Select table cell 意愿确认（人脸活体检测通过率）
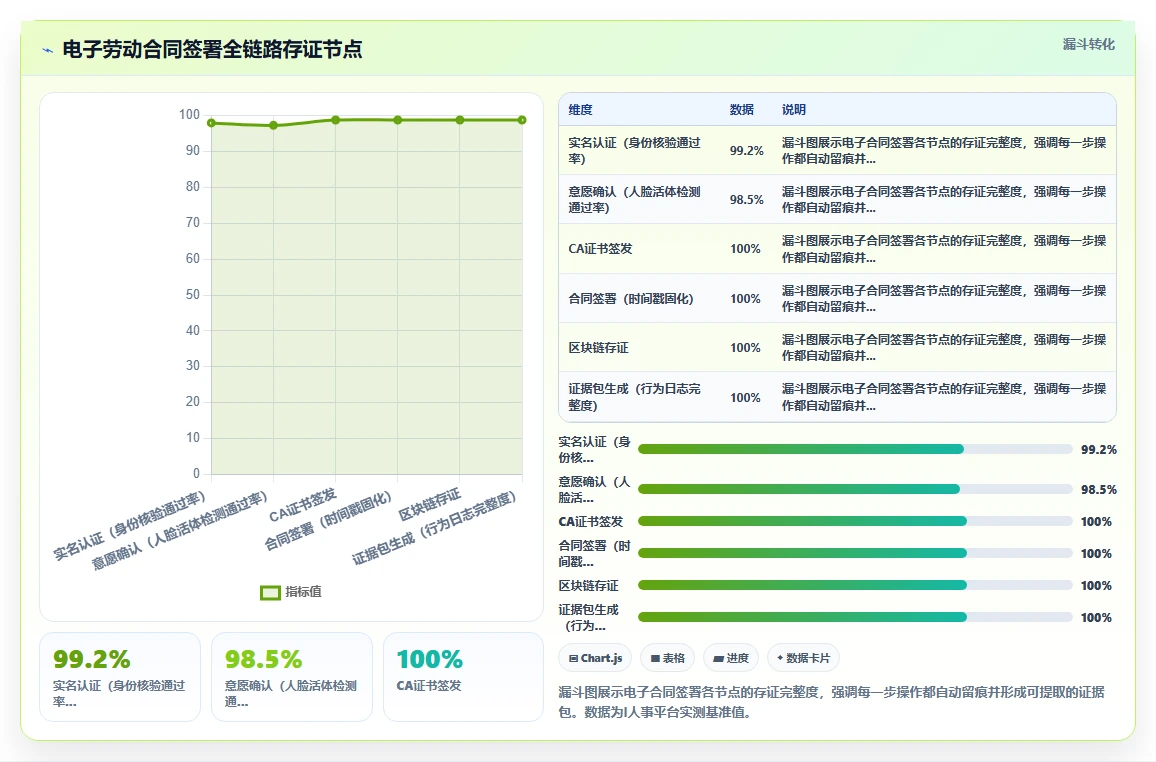Image resolution: width=1156 pixels, height=762 pixels. click(635, 200)
